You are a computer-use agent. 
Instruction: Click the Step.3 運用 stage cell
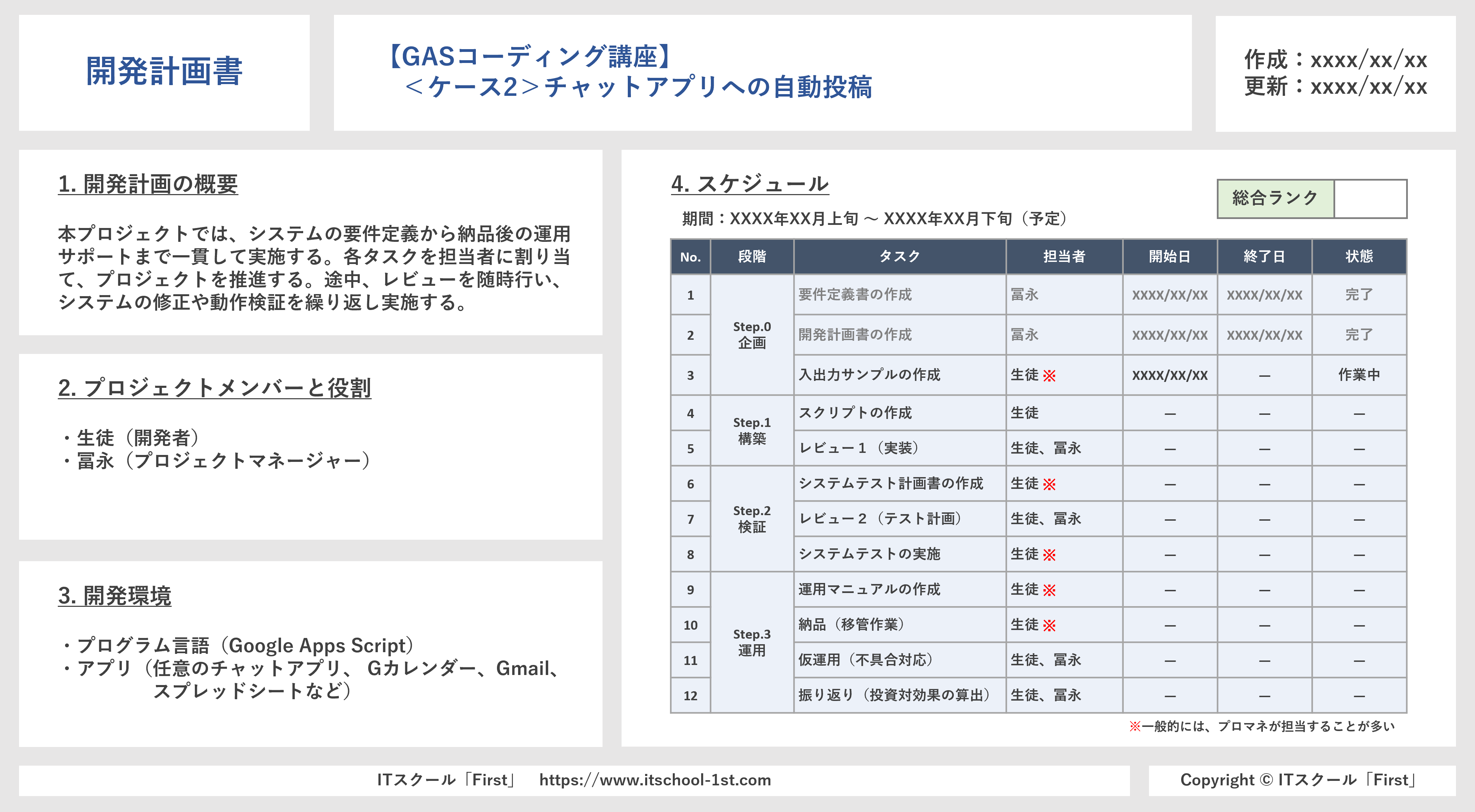point(752,642)
